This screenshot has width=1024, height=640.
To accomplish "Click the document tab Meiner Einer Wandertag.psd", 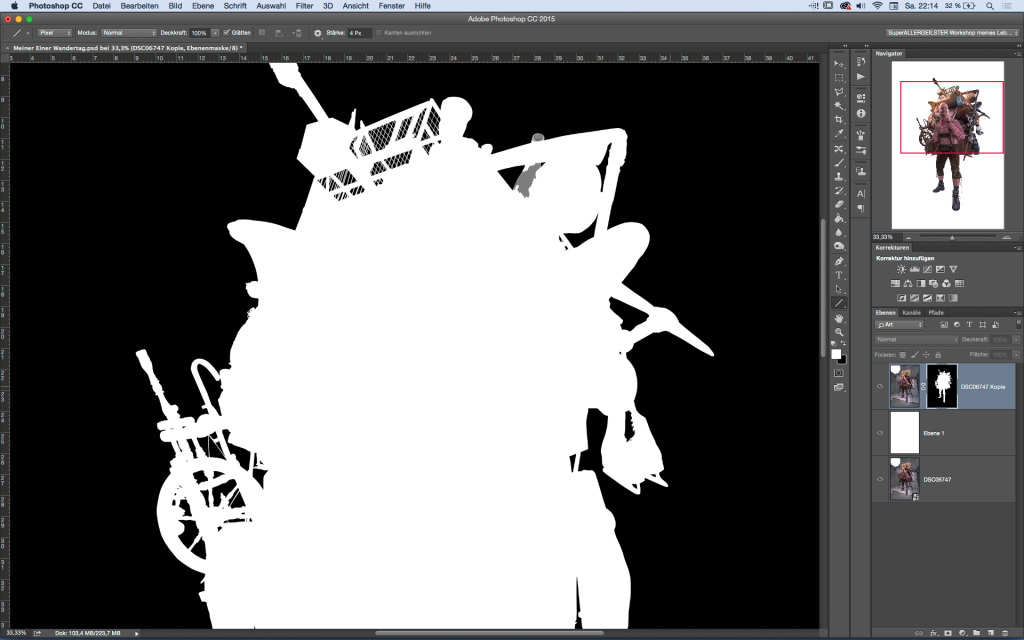I will click(x=127, y=48).
